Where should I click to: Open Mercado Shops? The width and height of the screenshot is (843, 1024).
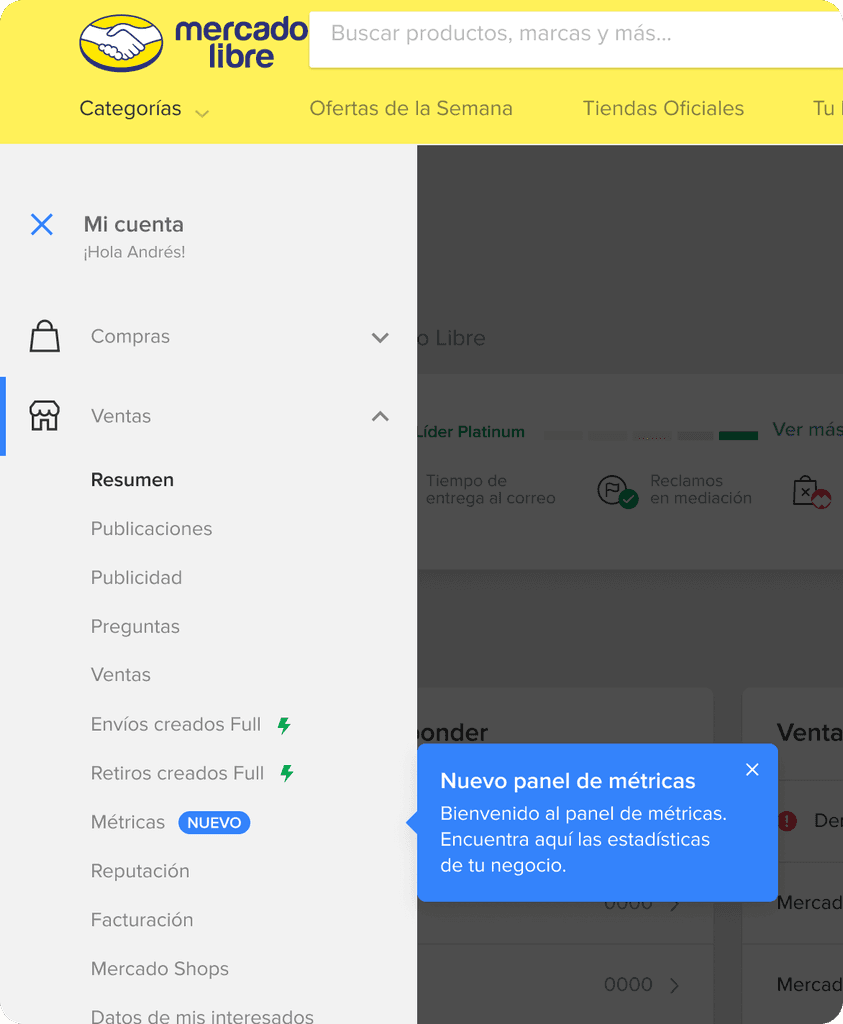(159, 969)
